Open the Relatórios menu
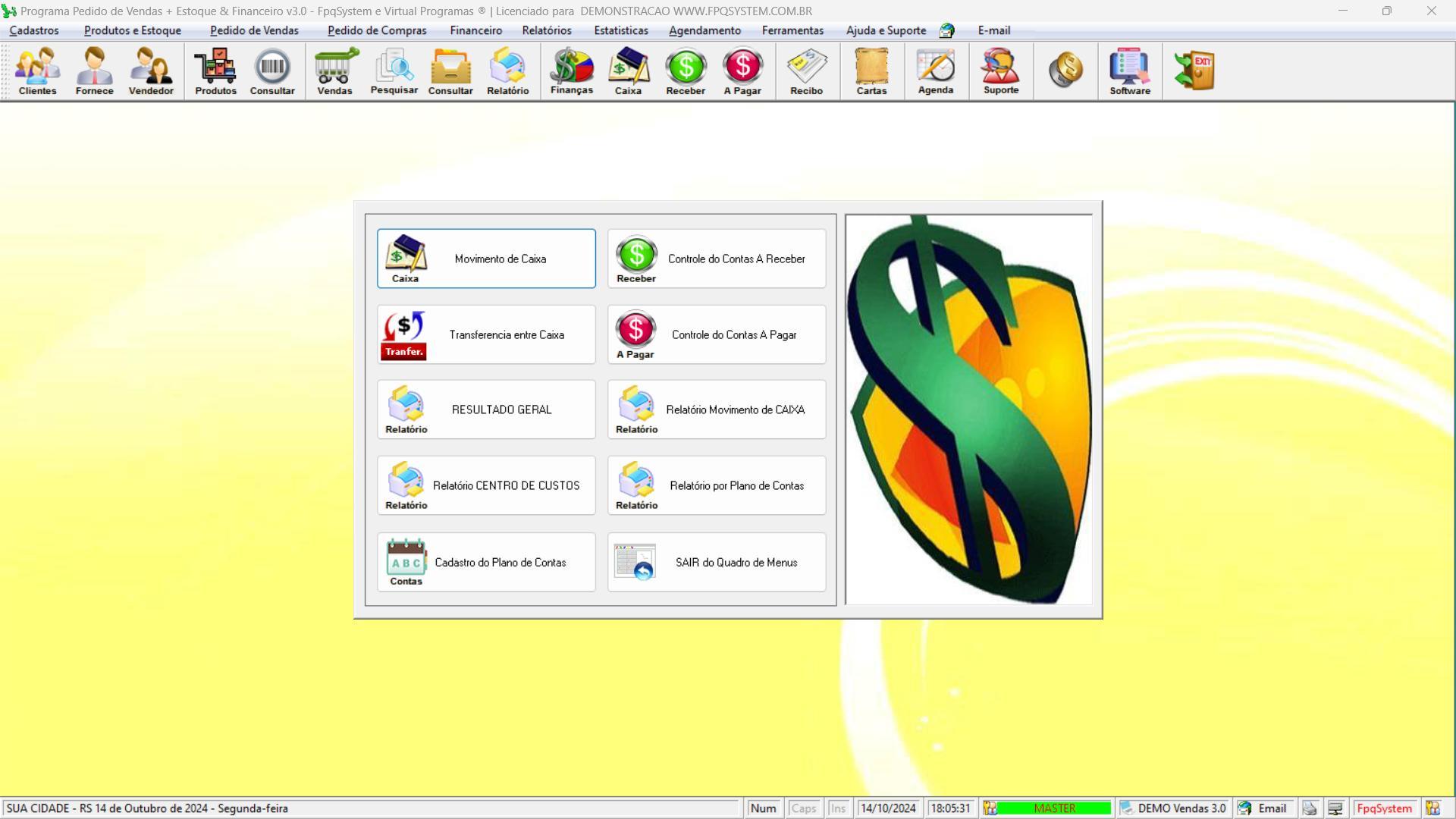1456x819 pixels. [x=546, y=30]
